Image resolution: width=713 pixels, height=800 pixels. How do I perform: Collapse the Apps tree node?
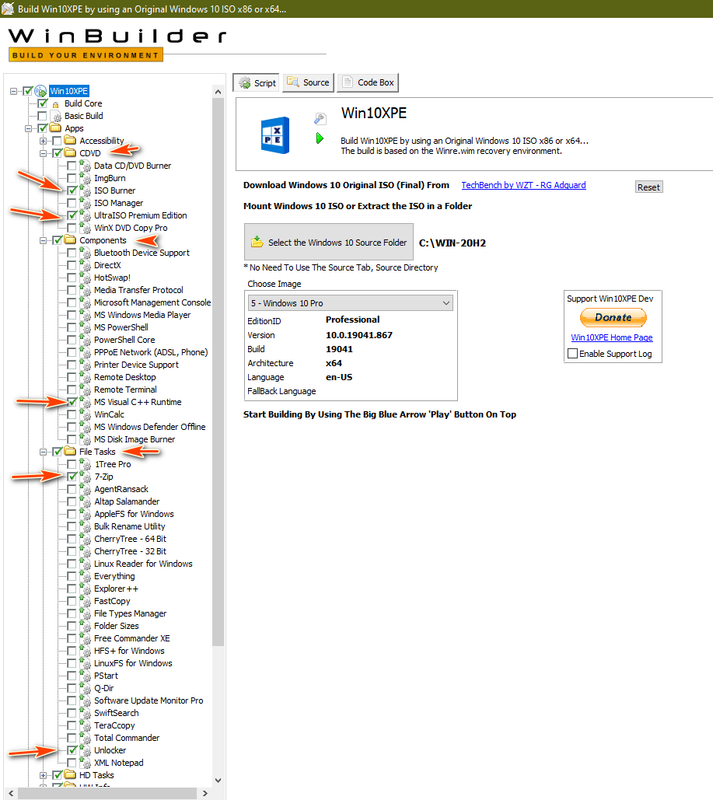[x=29, y=129]
